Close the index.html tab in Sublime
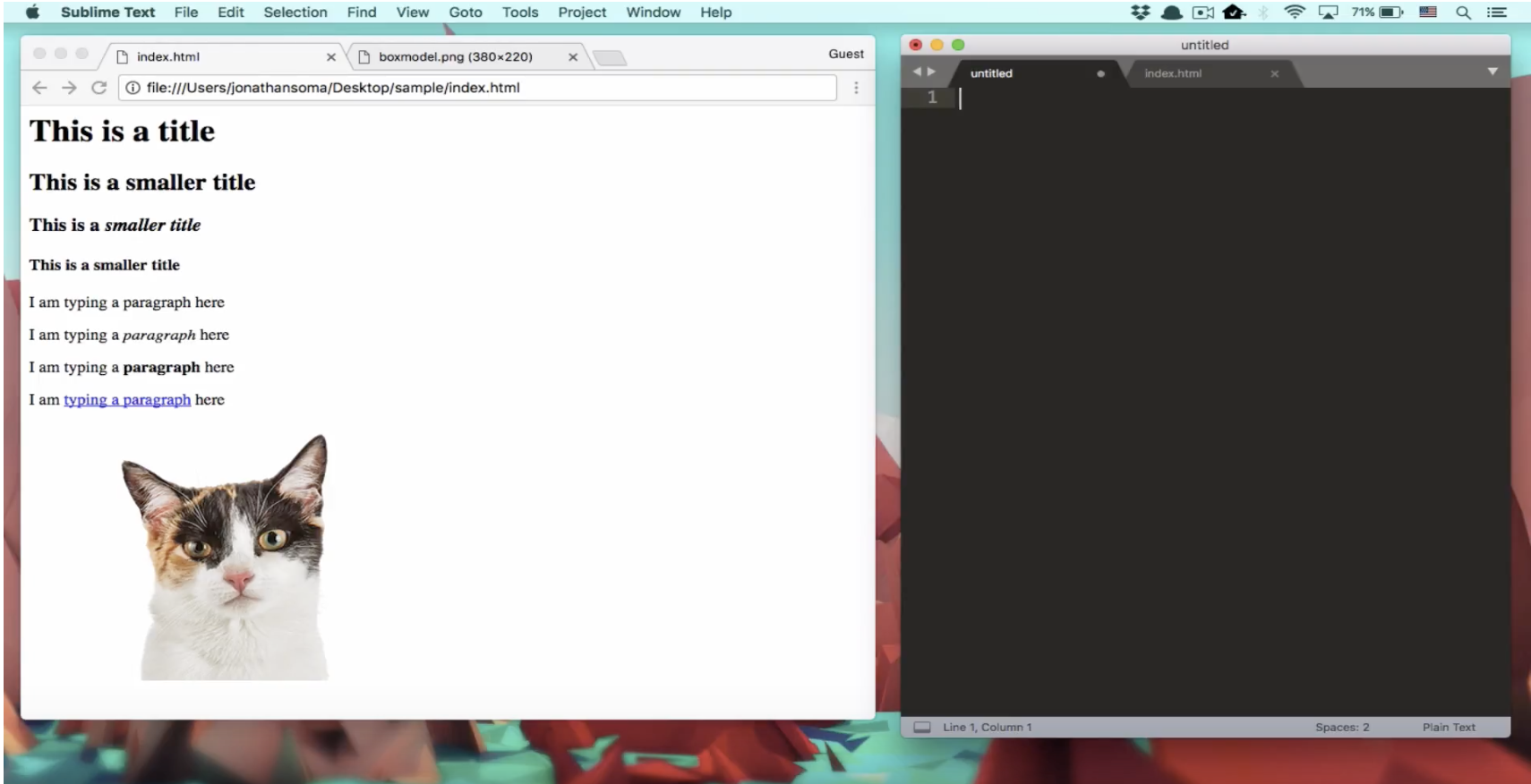 click(x=1274, y=73)
